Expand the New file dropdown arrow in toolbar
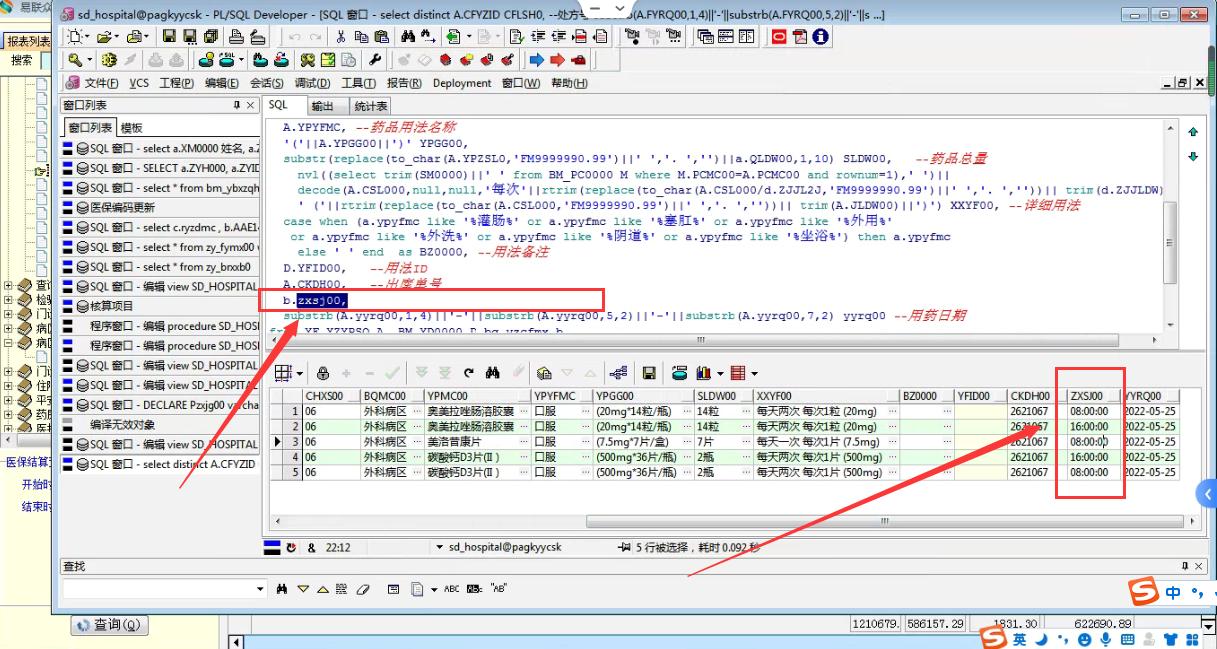 coord(88,37)
